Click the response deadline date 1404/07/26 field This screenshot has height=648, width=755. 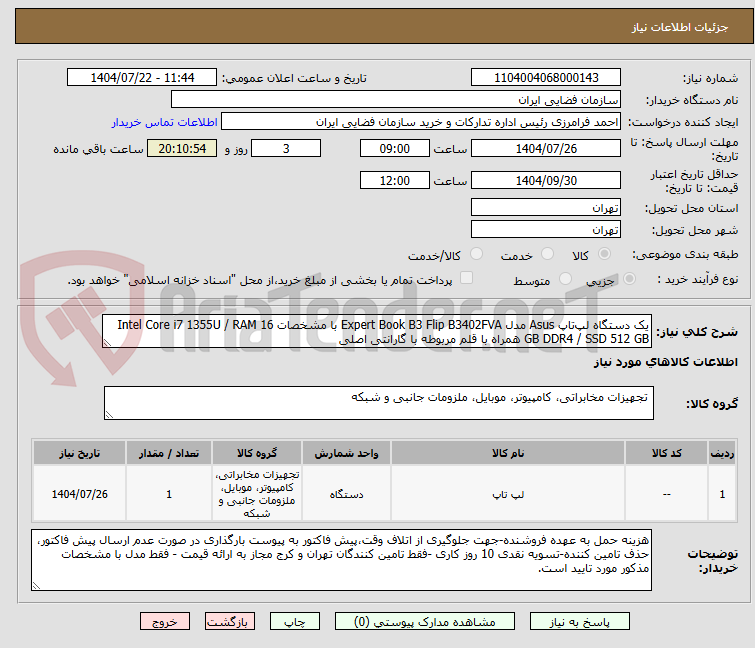point(546,148)
